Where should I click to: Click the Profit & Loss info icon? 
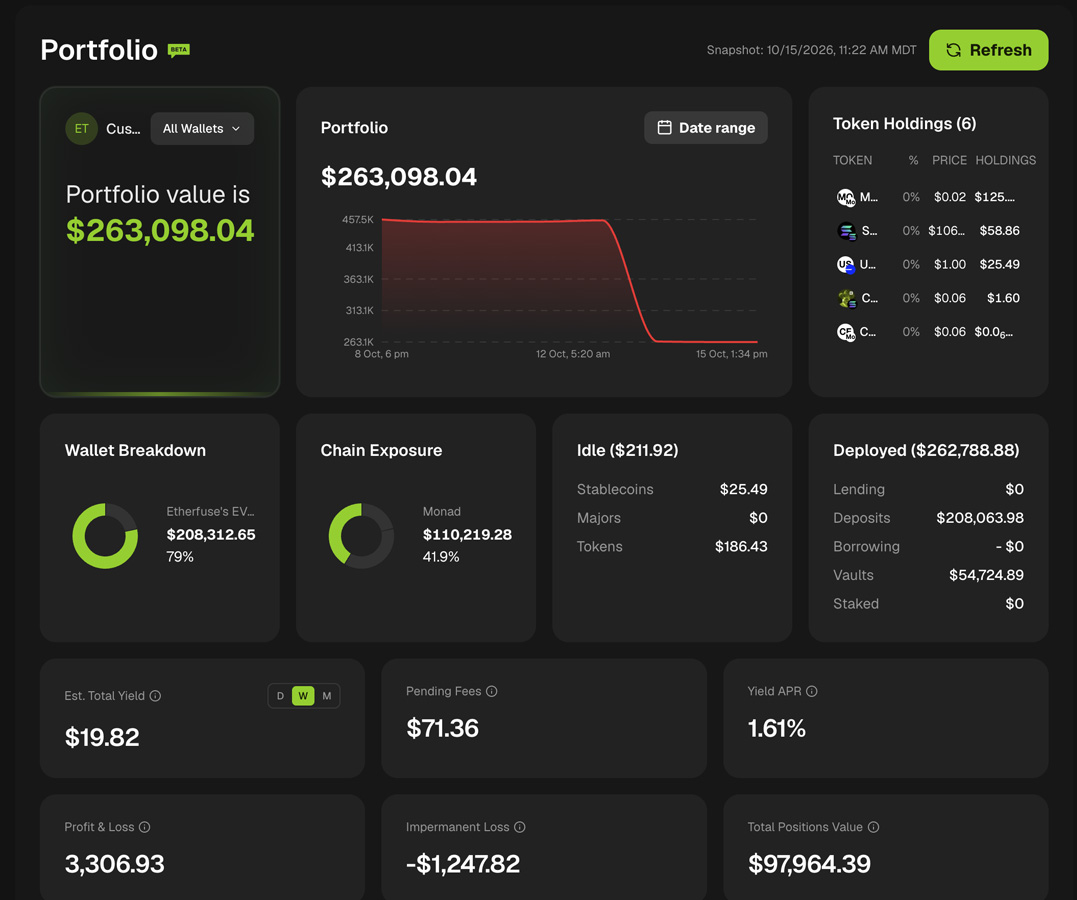pos(144,827)
